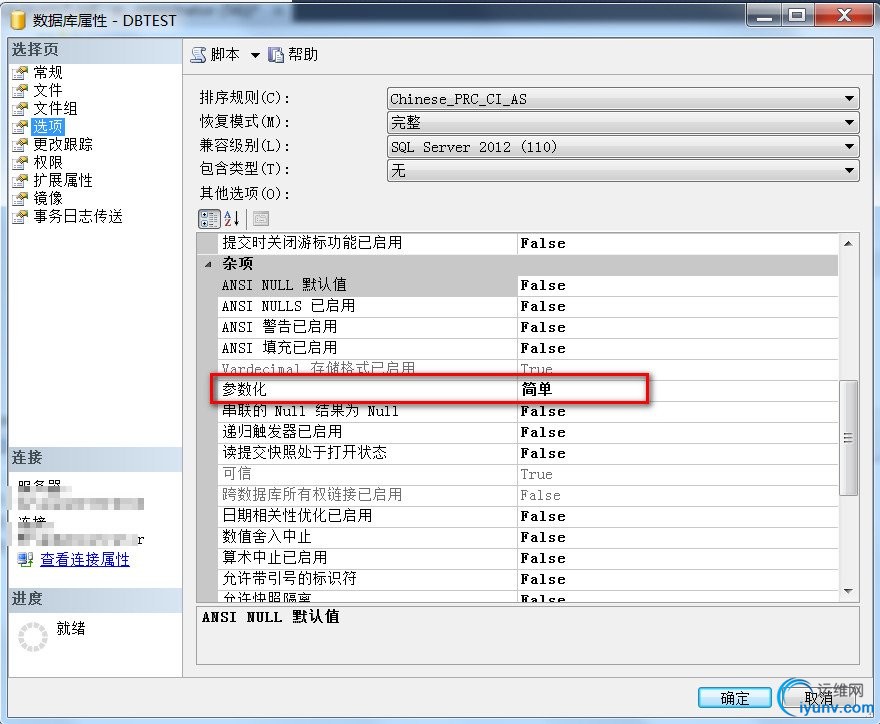Image resolution: width=880 pixels, height=724 pixels.
Task: Select the 允许带引号的标识符 row
Action: [528, 579]
